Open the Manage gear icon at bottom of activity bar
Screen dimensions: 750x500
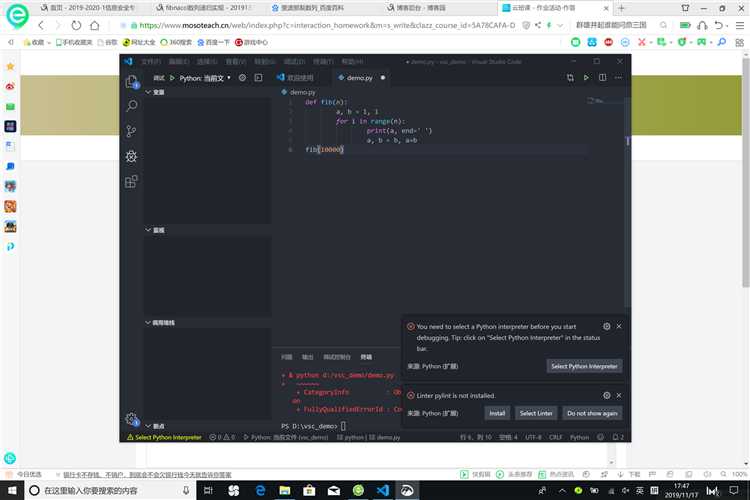132,419
